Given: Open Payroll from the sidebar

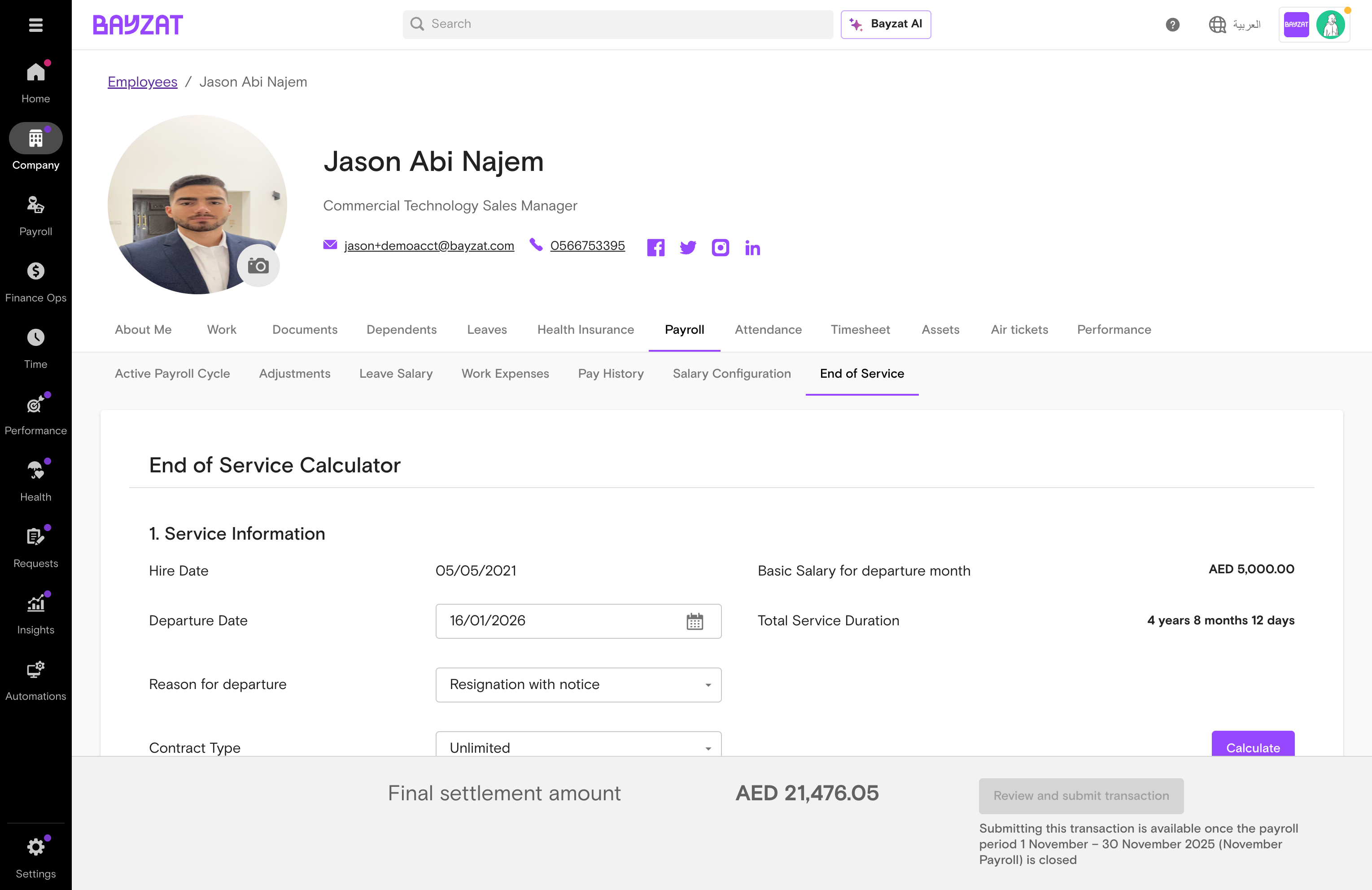Looking at the screenshot, I should 36,216.
